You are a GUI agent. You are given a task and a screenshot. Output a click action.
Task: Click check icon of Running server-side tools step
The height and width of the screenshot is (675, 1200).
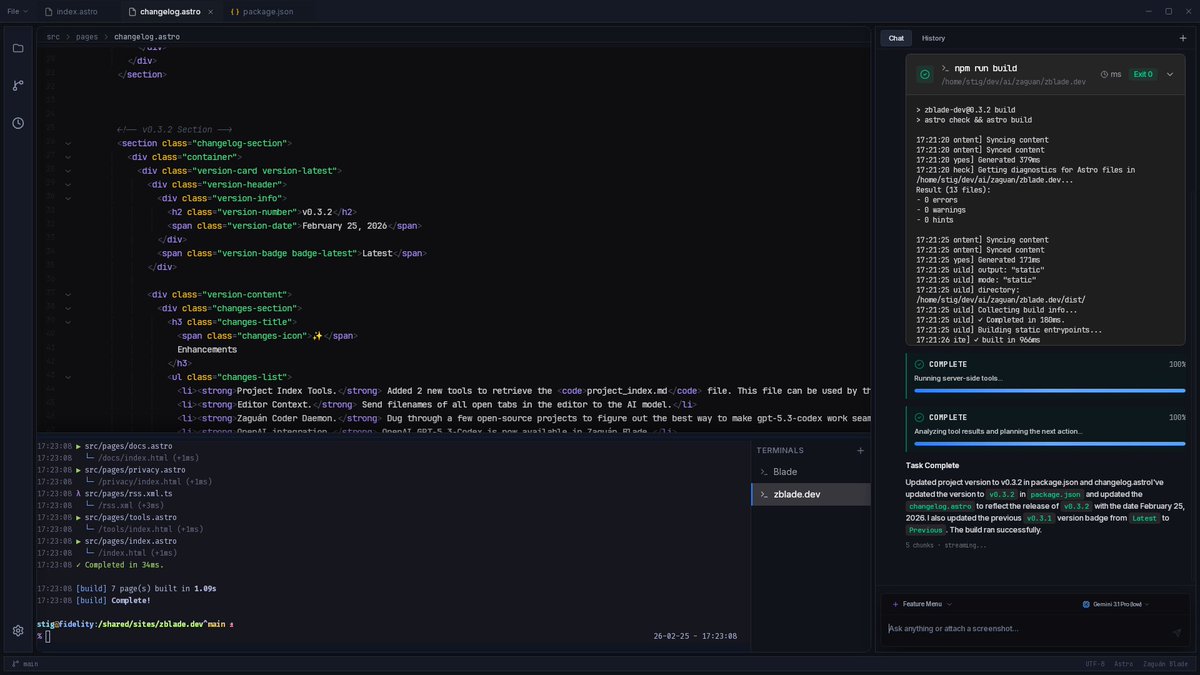click(x=919, y=364)
